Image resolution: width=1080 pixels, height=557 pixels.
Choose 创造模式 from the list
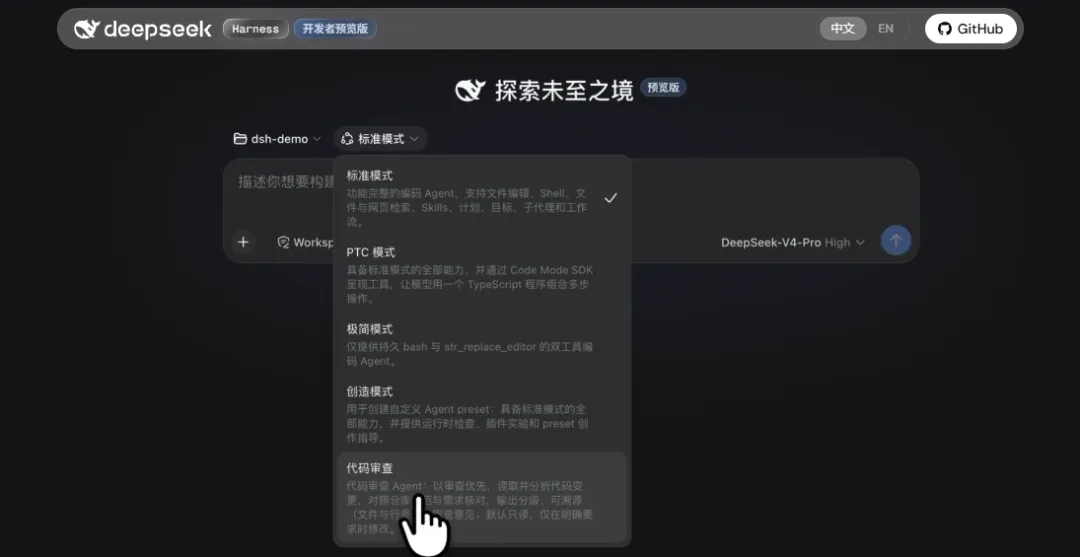(x=481, y=414)
